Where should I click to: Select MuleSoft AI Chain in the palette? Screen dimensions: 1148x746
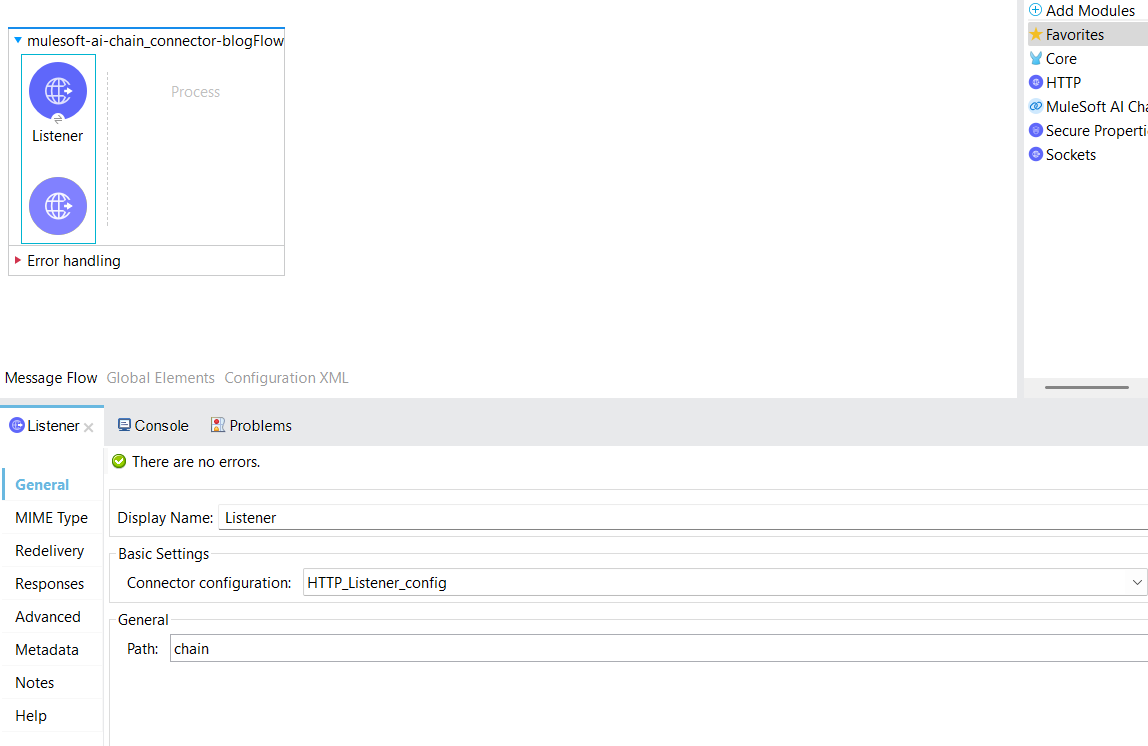pos(1097,106)
